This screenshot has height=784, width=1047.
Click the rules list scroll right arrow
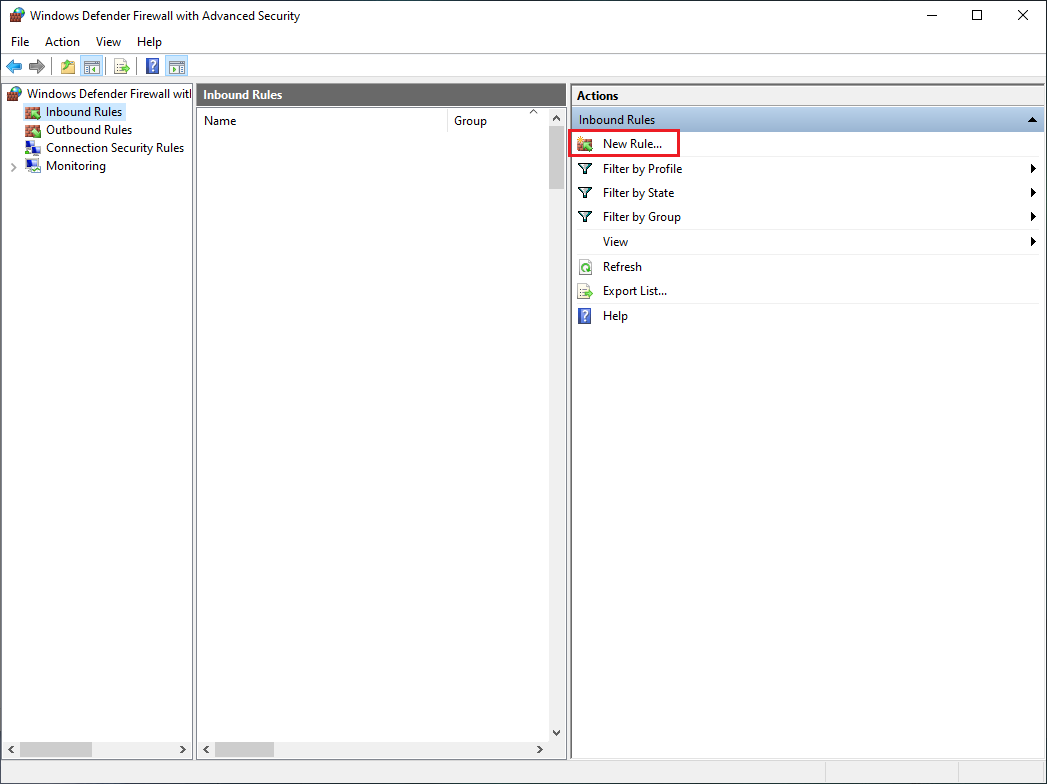click(540, 750)
